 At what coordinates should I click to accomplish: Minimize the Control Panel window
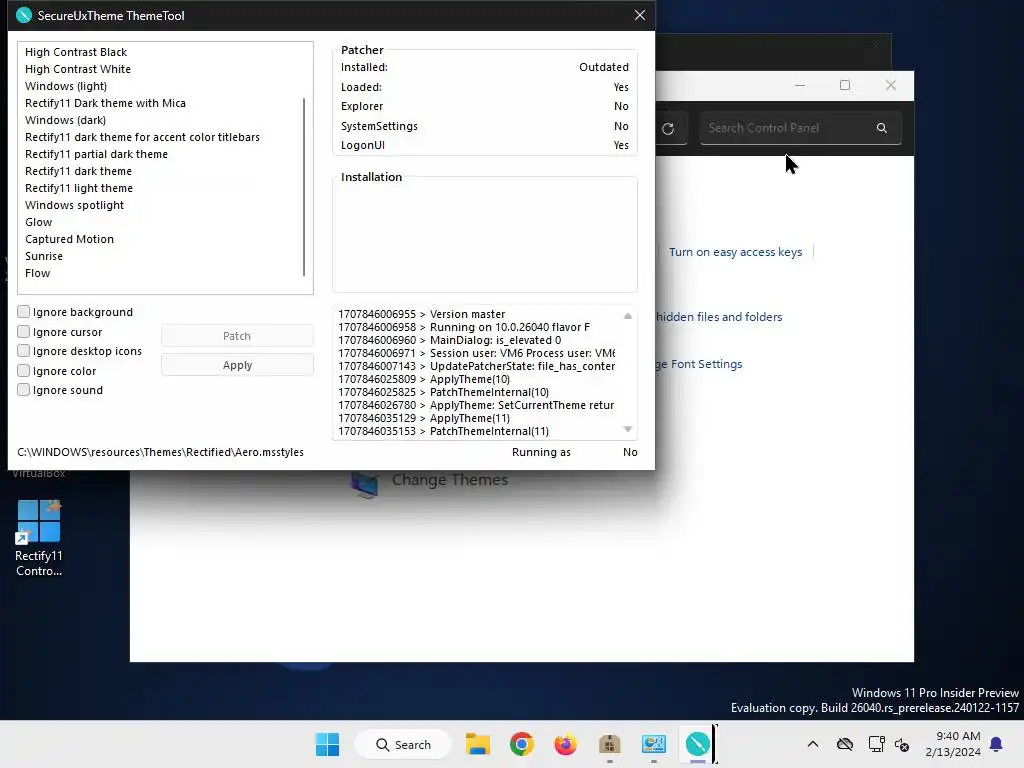point(800,85)
